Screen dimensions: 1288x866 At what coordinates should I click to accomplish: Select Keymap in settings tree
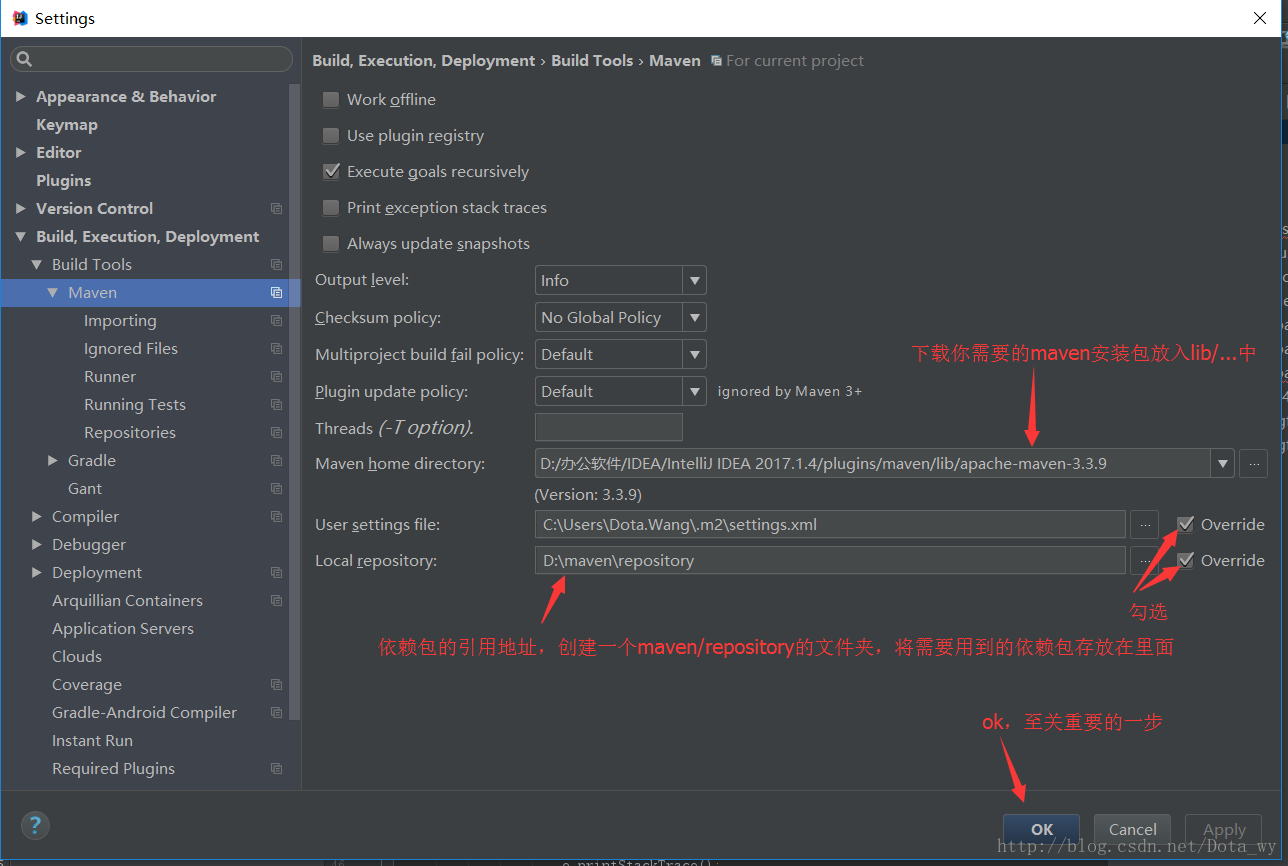pyautogui.click(x=67, y=125)
